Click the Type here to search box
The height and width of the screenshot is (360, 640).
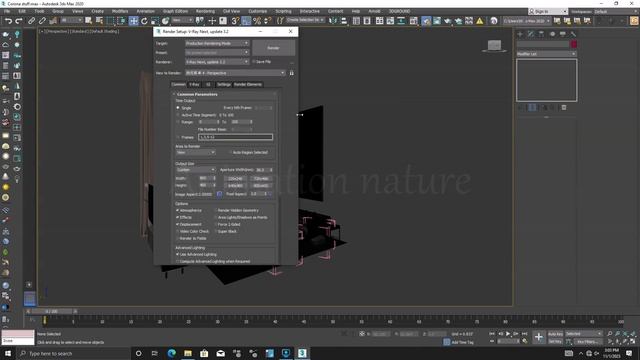pos(73,353)
